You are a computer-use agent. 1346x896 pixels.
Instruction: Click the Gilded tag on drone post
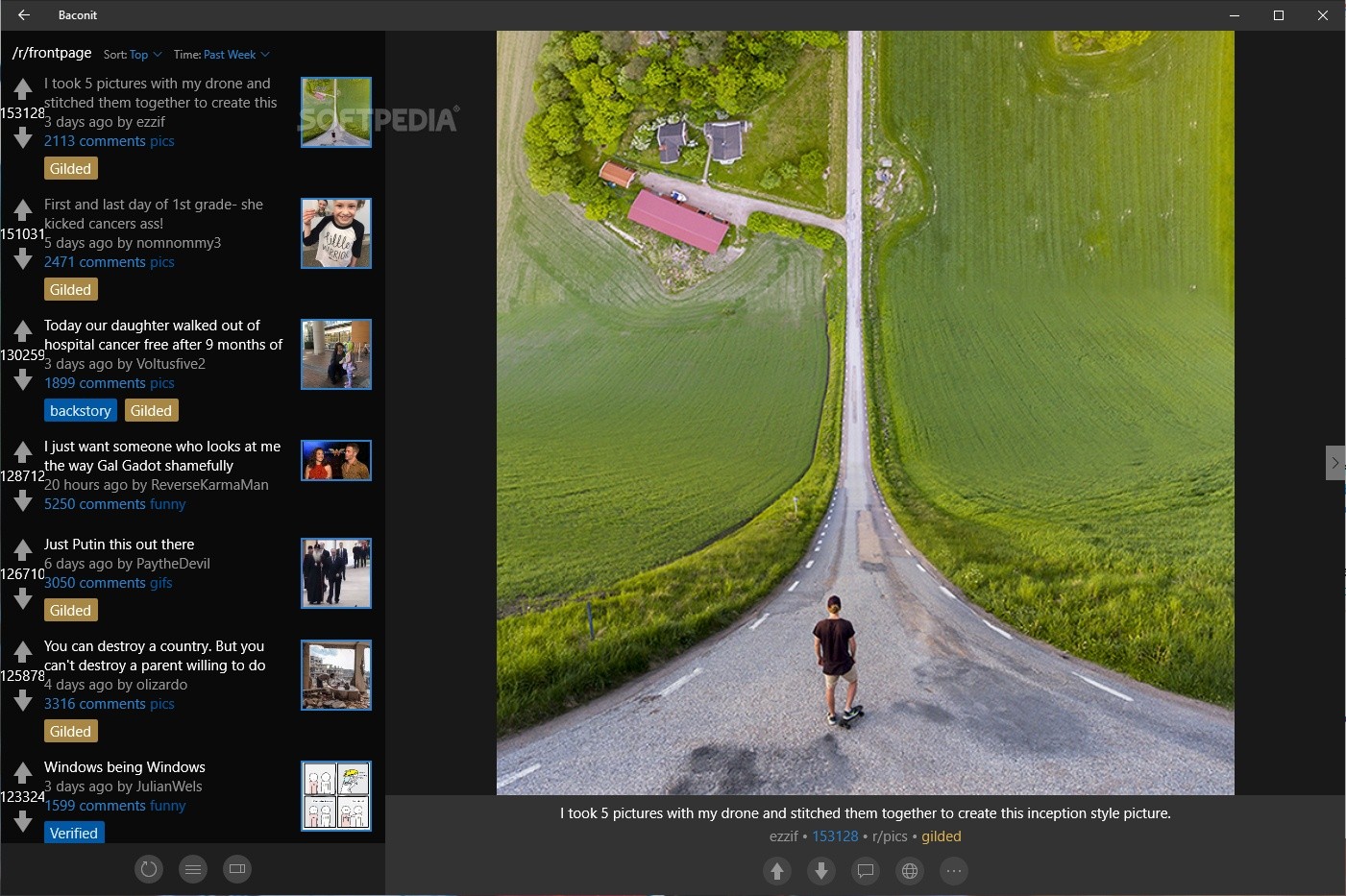[71, 169]
